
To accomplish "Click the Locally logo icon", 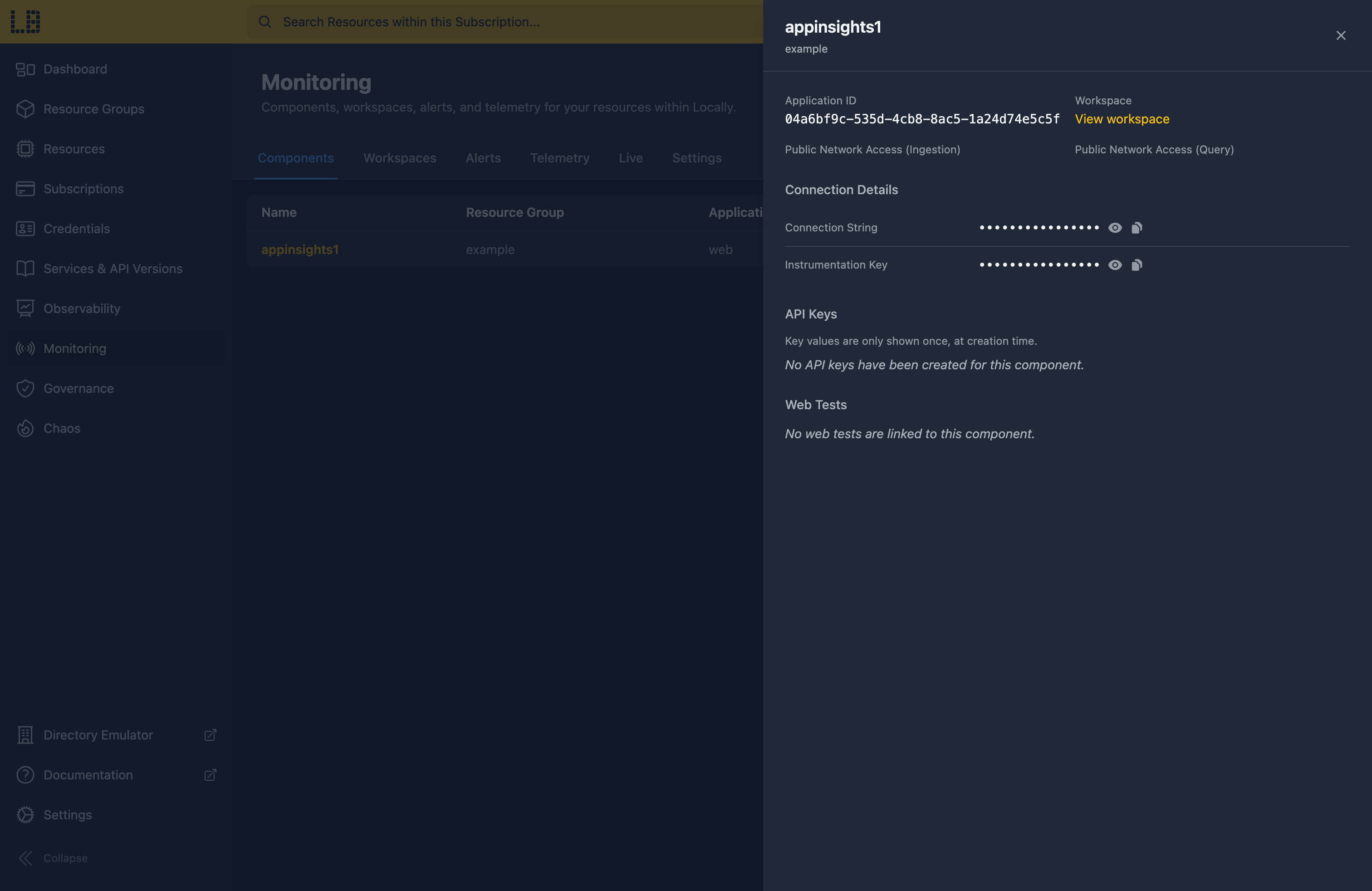I will tap(25, 22).
